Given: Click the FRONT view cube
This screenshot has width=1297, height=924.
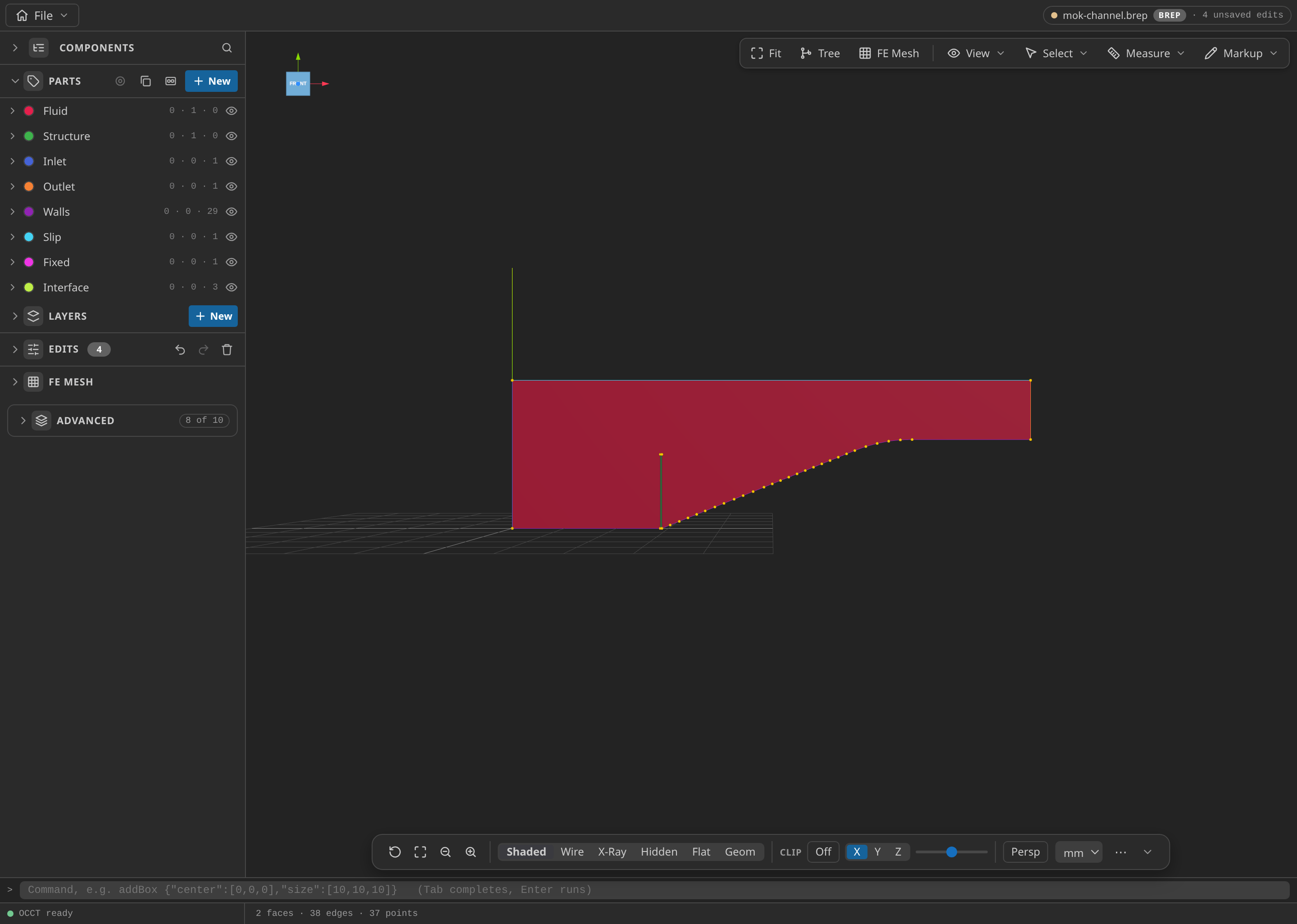Looking at the screenshot, I should coord(298,84).
